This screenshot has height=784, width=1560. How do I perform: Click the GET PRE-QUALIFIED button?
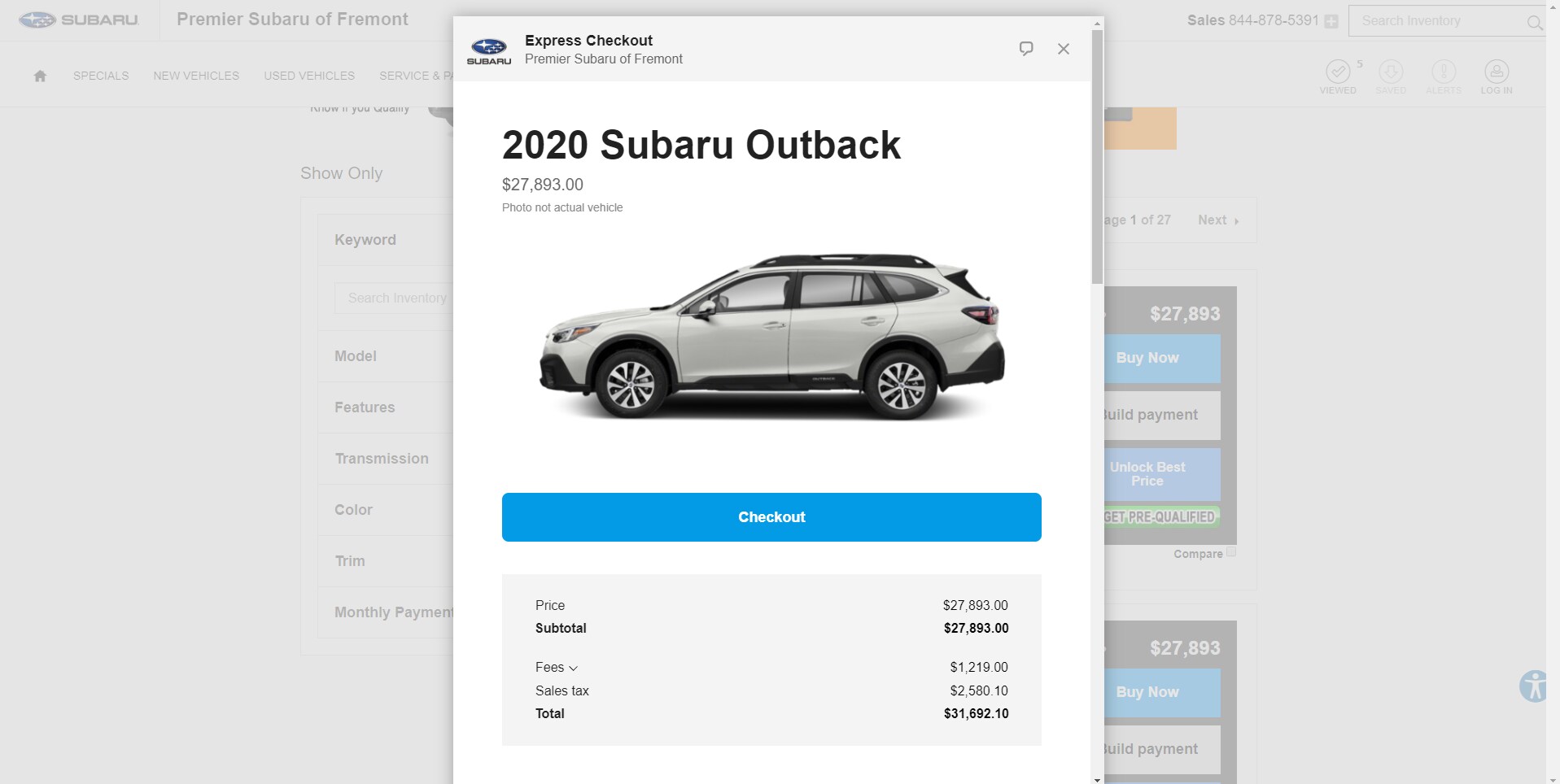pyautogui.click(x=1162, y=517)
